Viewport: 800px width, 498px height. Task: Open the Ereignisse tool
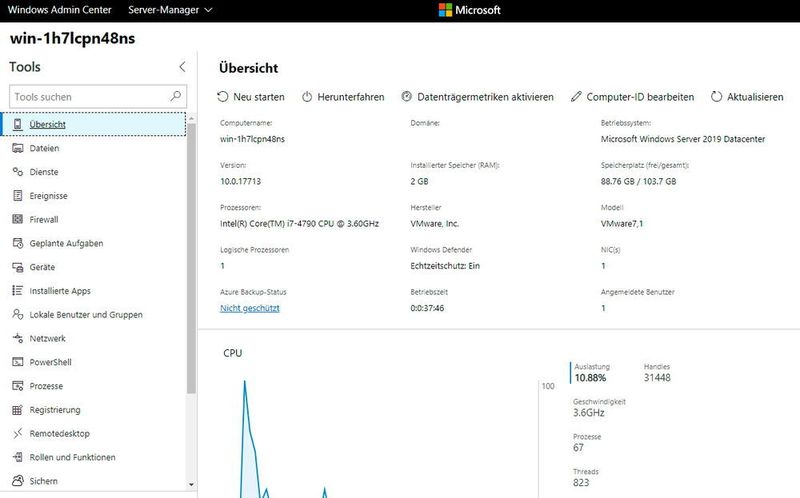coord(94,196)
